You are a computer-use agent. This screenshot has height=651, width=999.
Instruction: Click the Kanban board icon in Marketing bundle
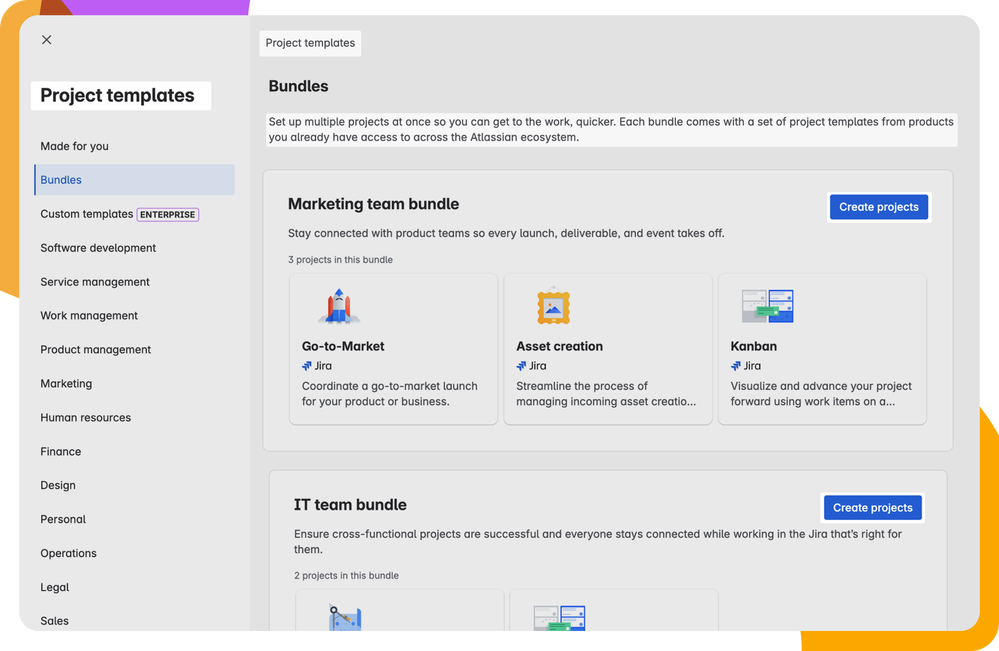point(768,306)
